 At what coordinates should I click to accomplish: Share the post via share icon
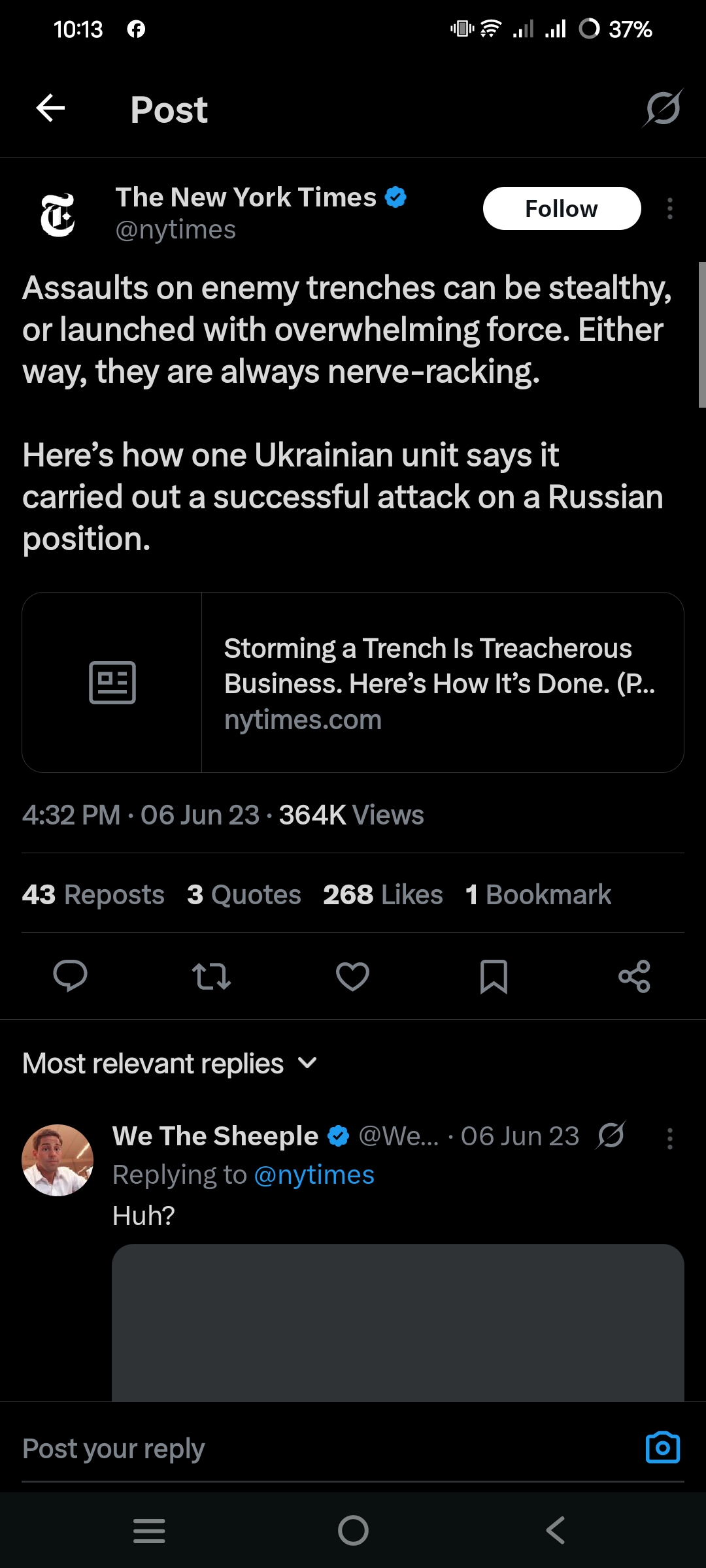(x=634, y=977)
